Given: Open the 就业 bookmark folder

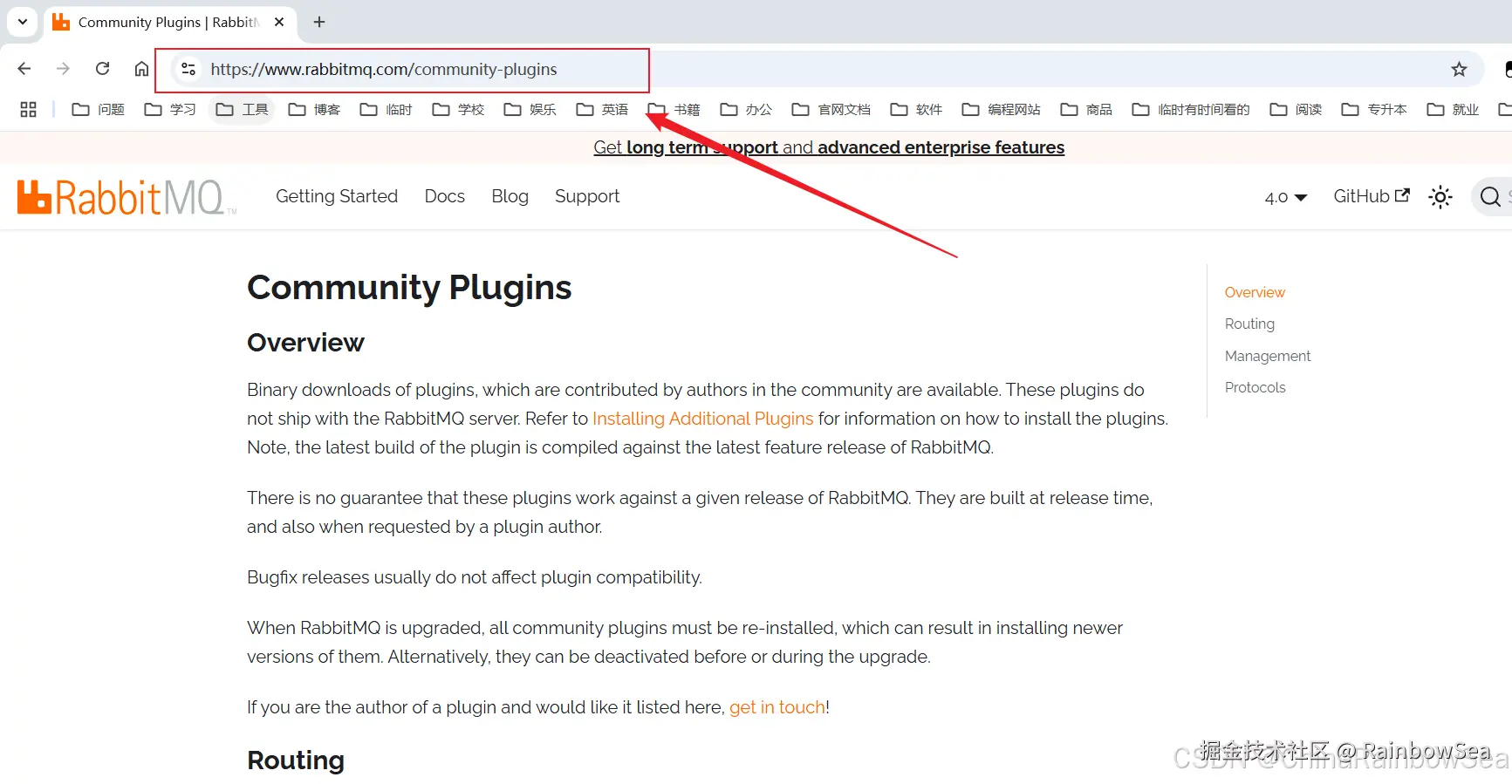Looking at the screenshot, I should [x=1454, y=109].
